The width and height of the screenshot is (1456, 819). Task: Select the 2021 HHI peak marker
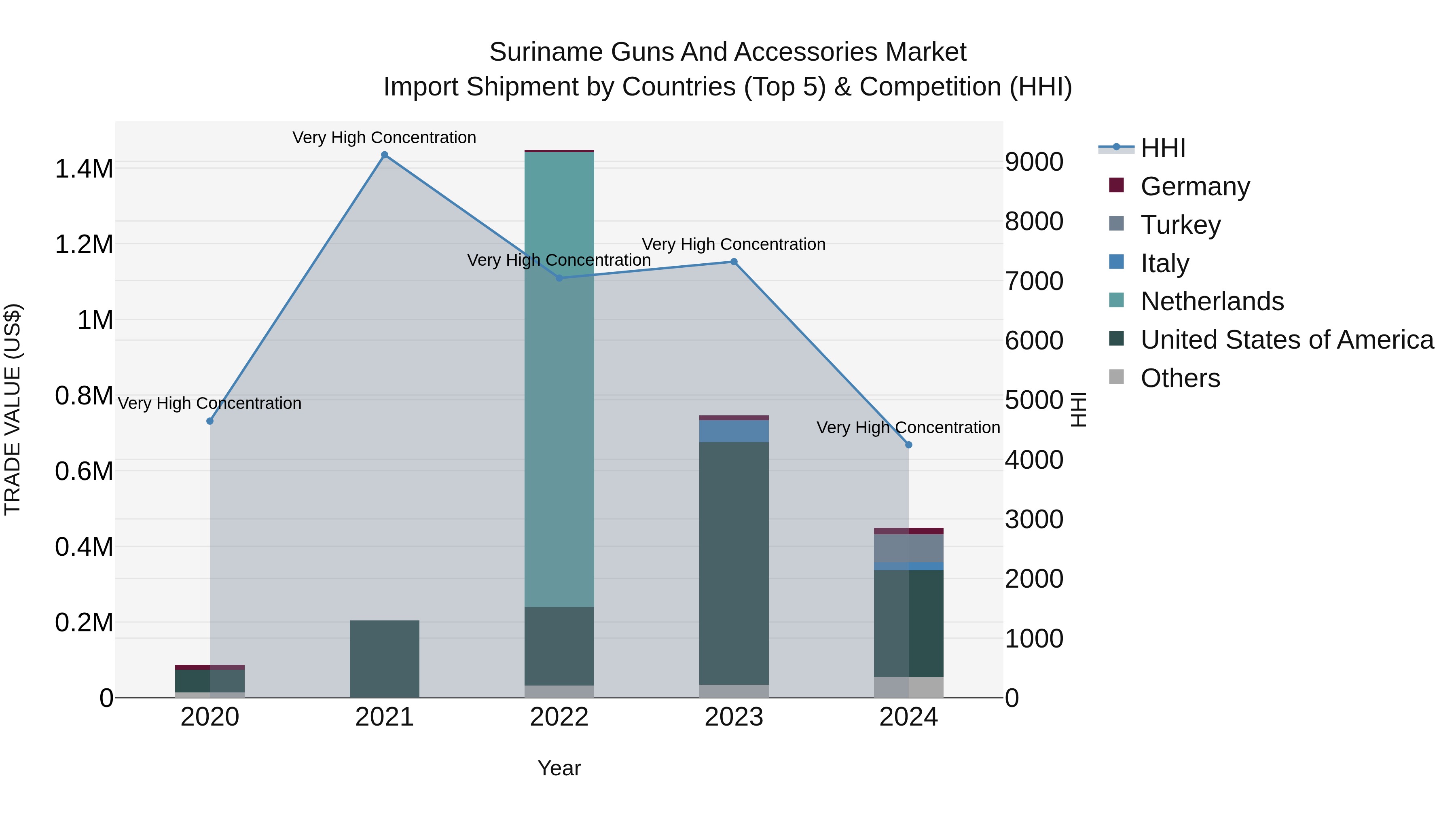click(384, 155)
